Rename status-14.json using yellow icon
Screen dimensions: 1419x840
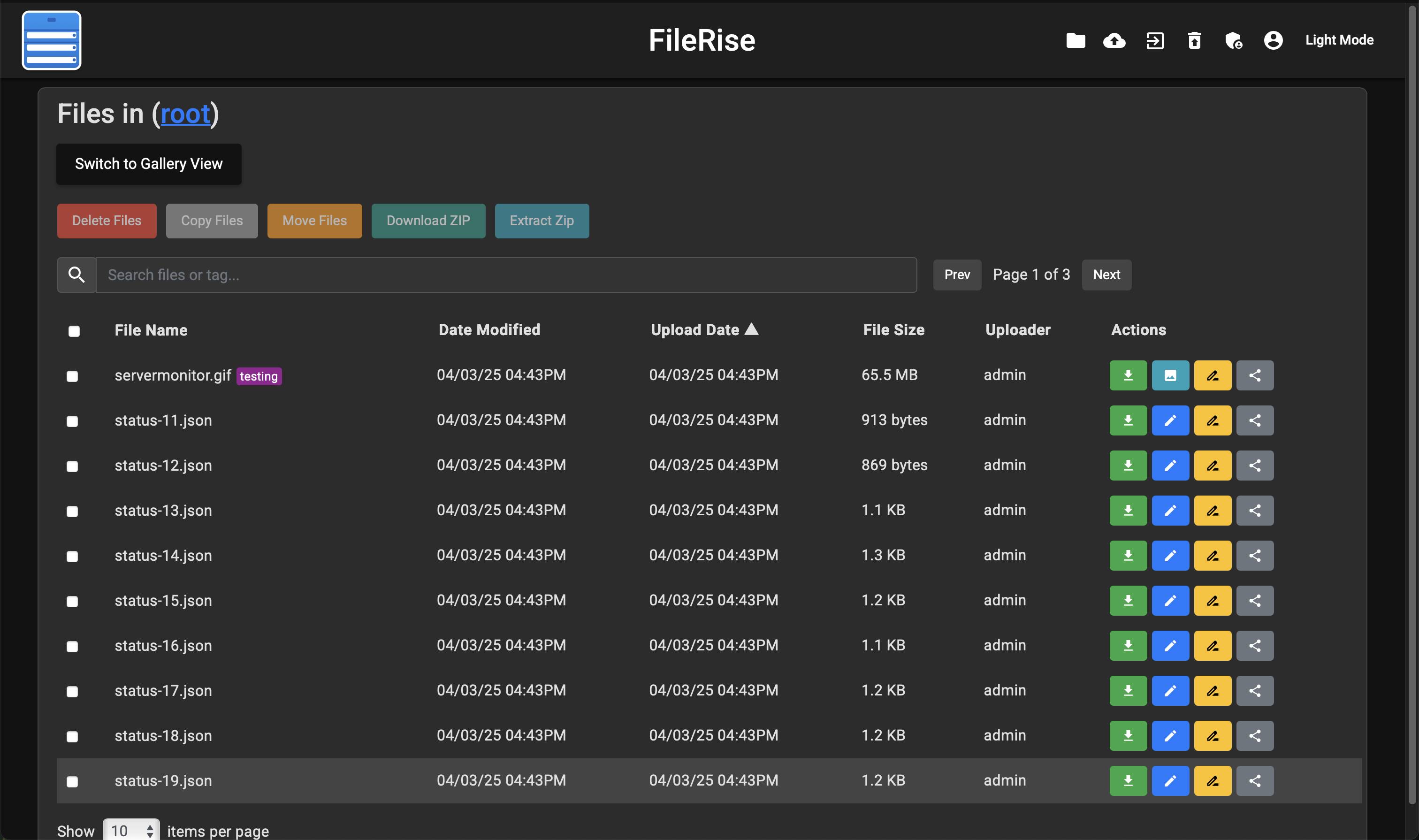coord(1213,555)
